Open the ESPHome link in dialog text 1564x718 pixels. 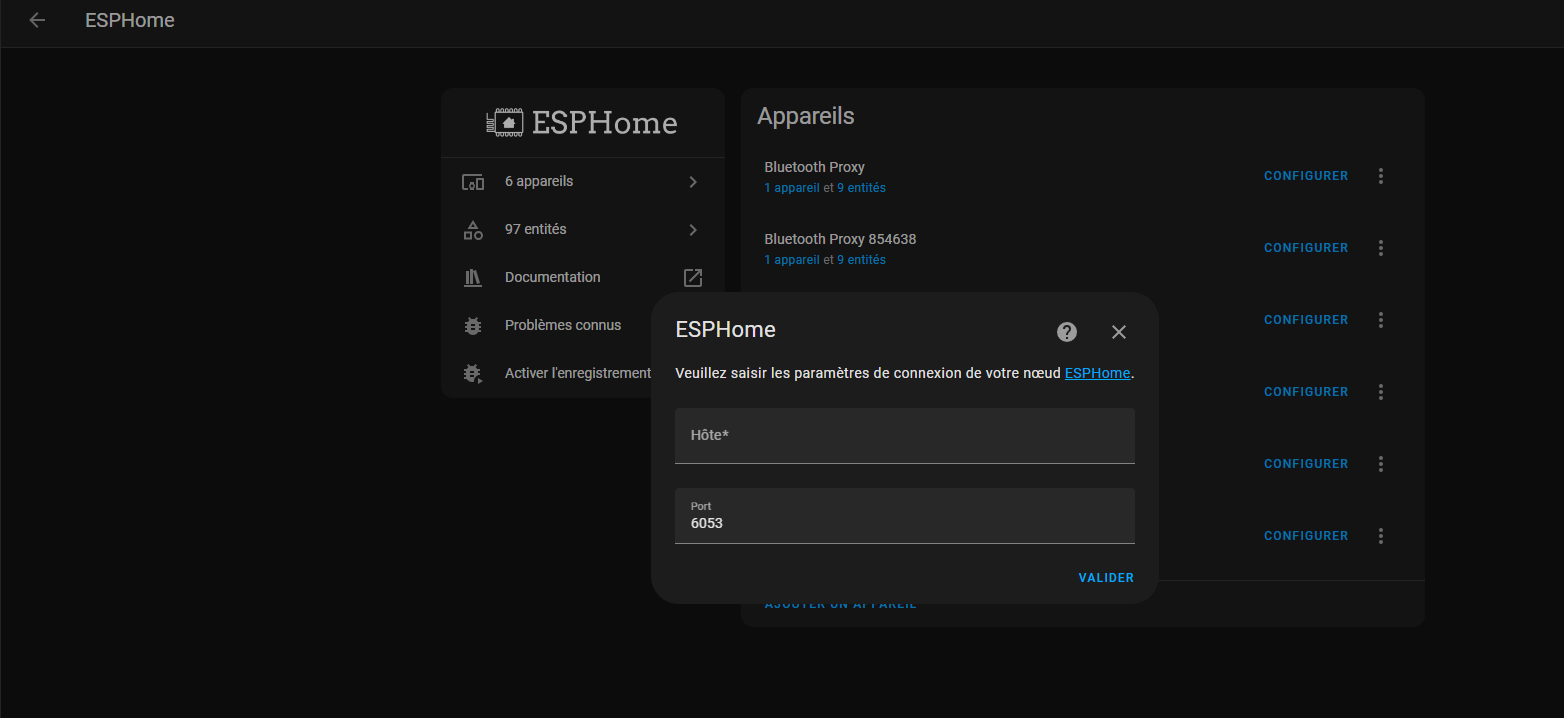click(1097, 373)
